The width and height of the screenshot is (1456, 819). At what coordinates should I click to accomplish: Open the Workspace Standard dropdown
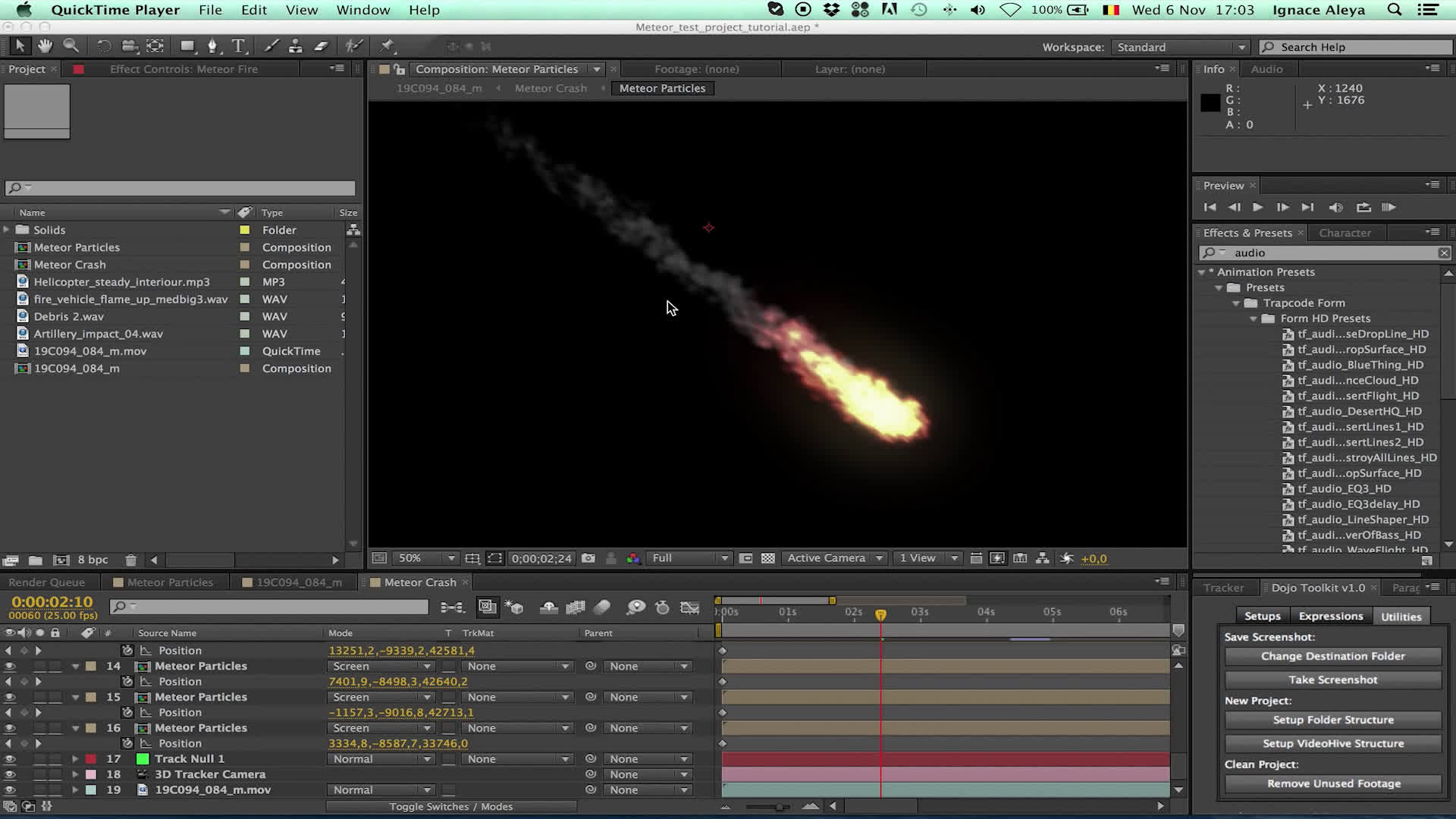click(1180, 47)
